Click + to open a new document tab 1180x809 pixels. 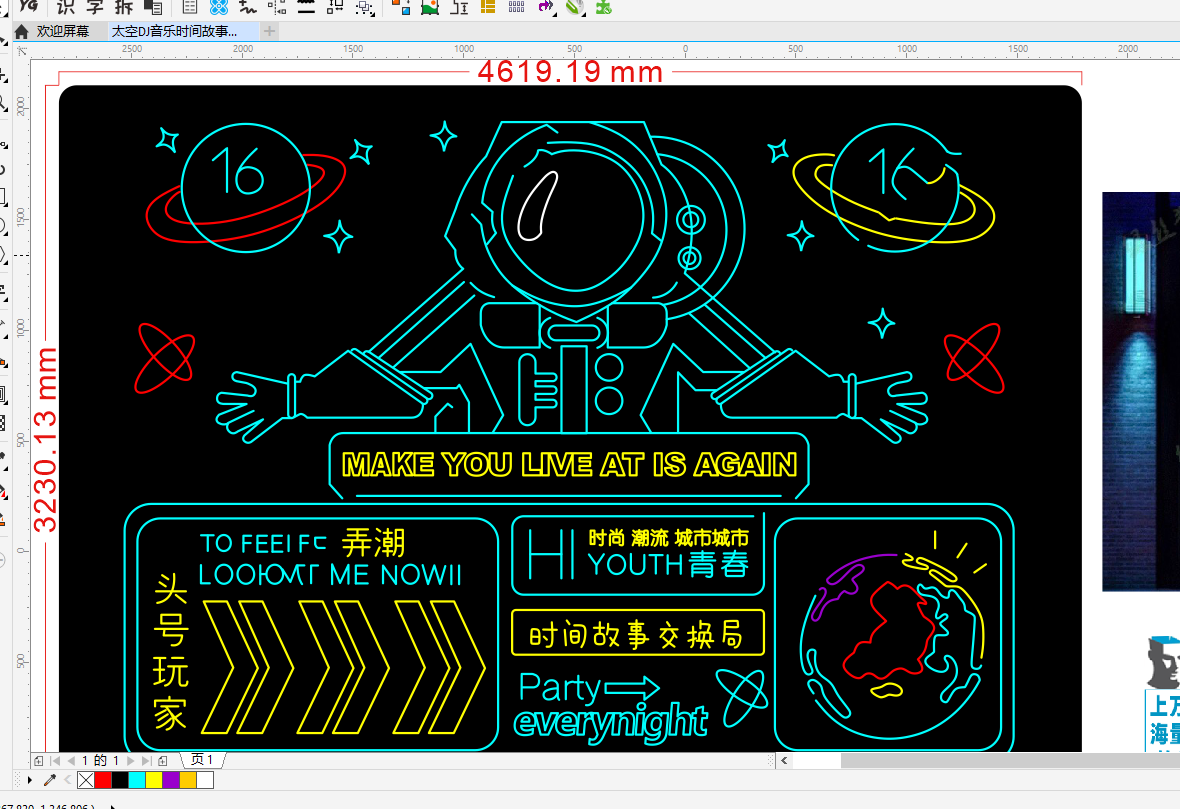(269, 30)
